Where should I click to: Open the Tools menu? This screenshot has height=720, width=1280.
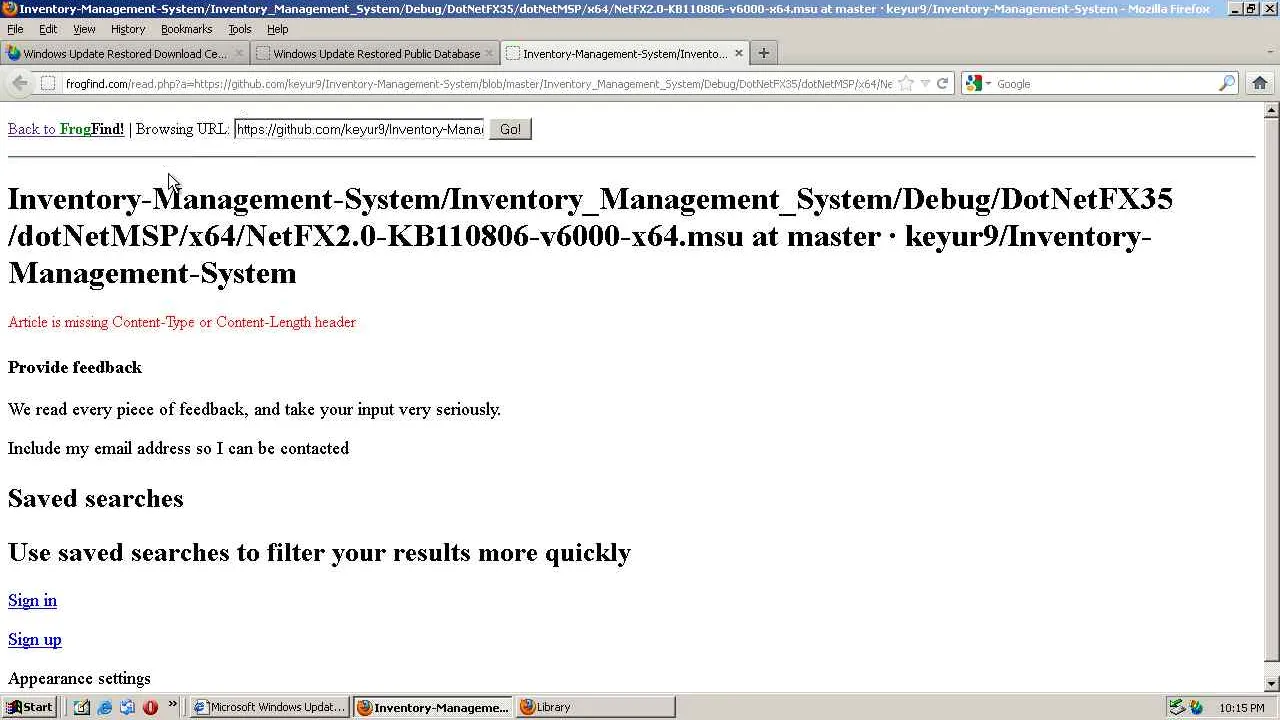point(239,29)
